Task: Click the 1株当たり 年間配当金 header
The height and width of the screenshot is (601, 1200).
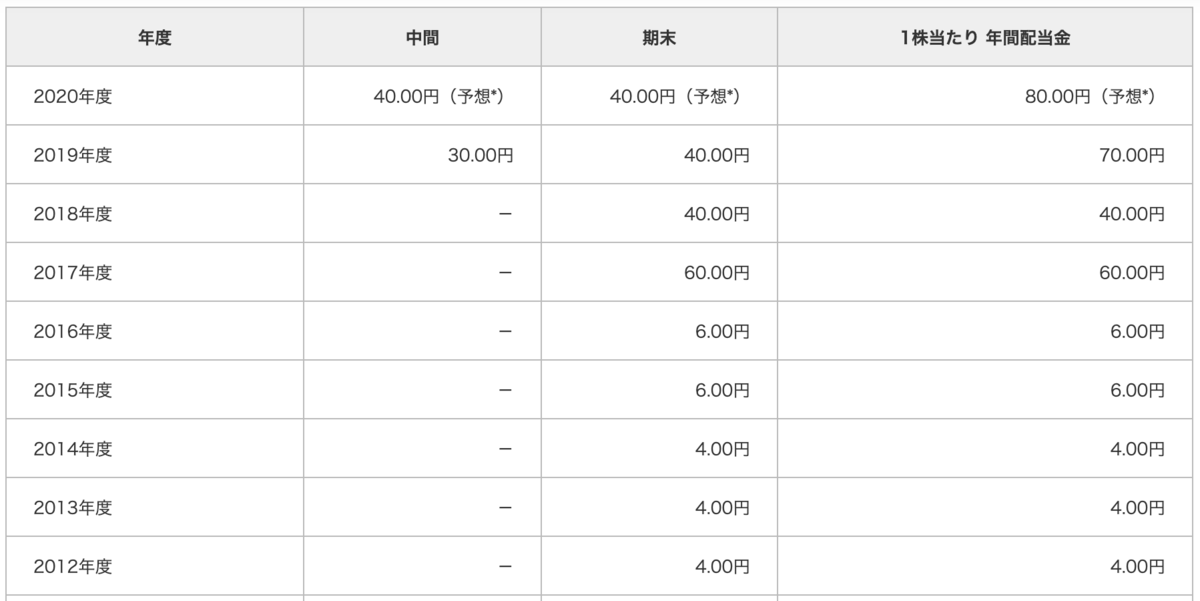Action: [986, 37]
